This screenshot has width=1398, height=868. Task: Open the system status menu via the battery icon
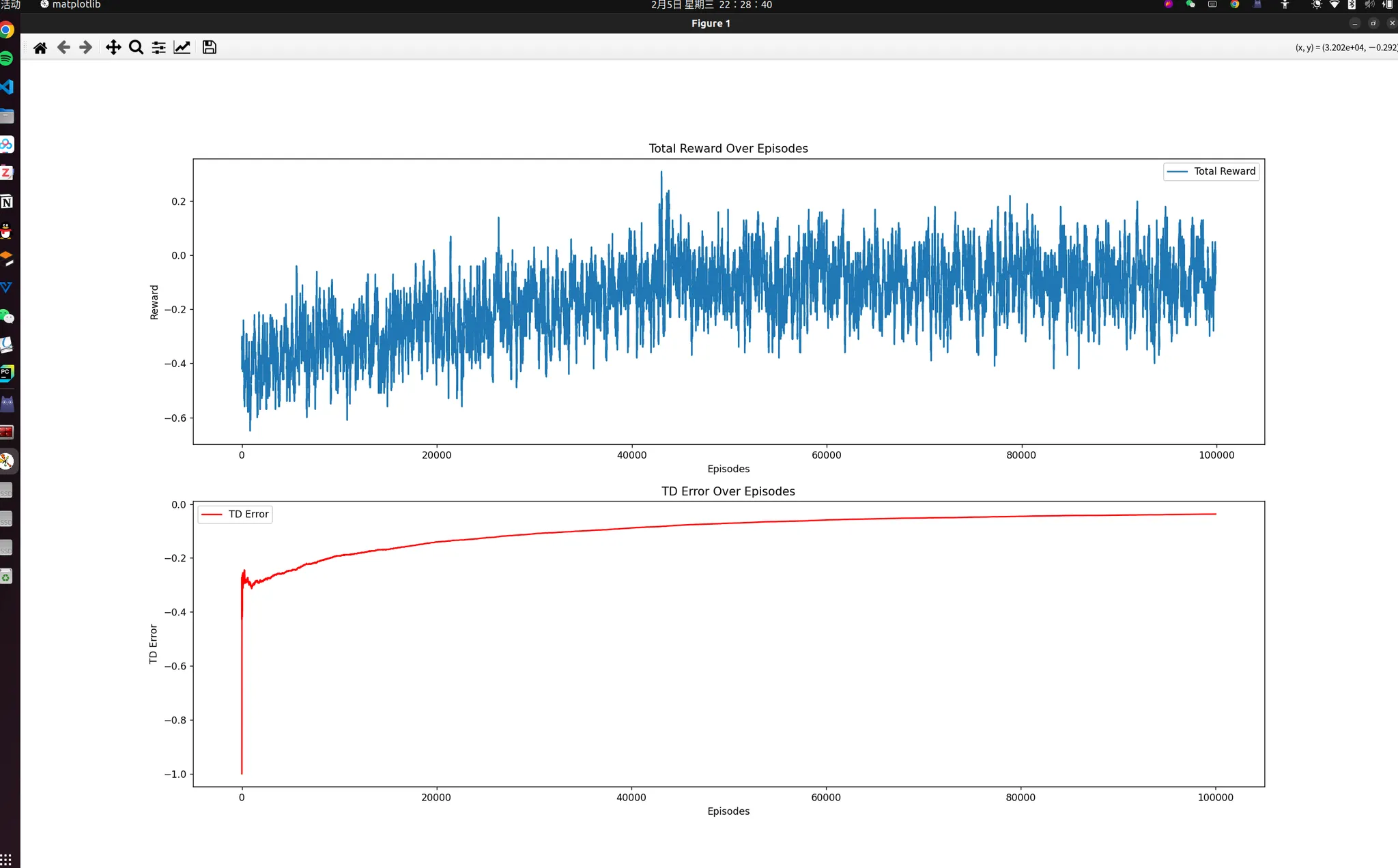[1387, 5]
